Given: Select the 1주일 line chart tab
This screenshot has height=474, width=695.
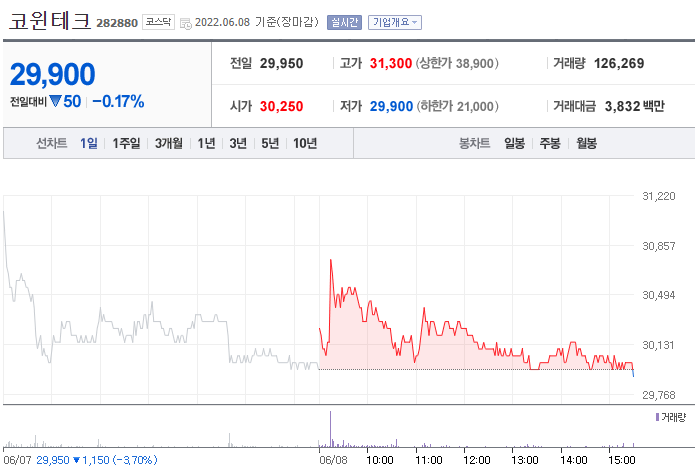Looking at the screenshot, I should pyautogui.click(x=126, y=143).
